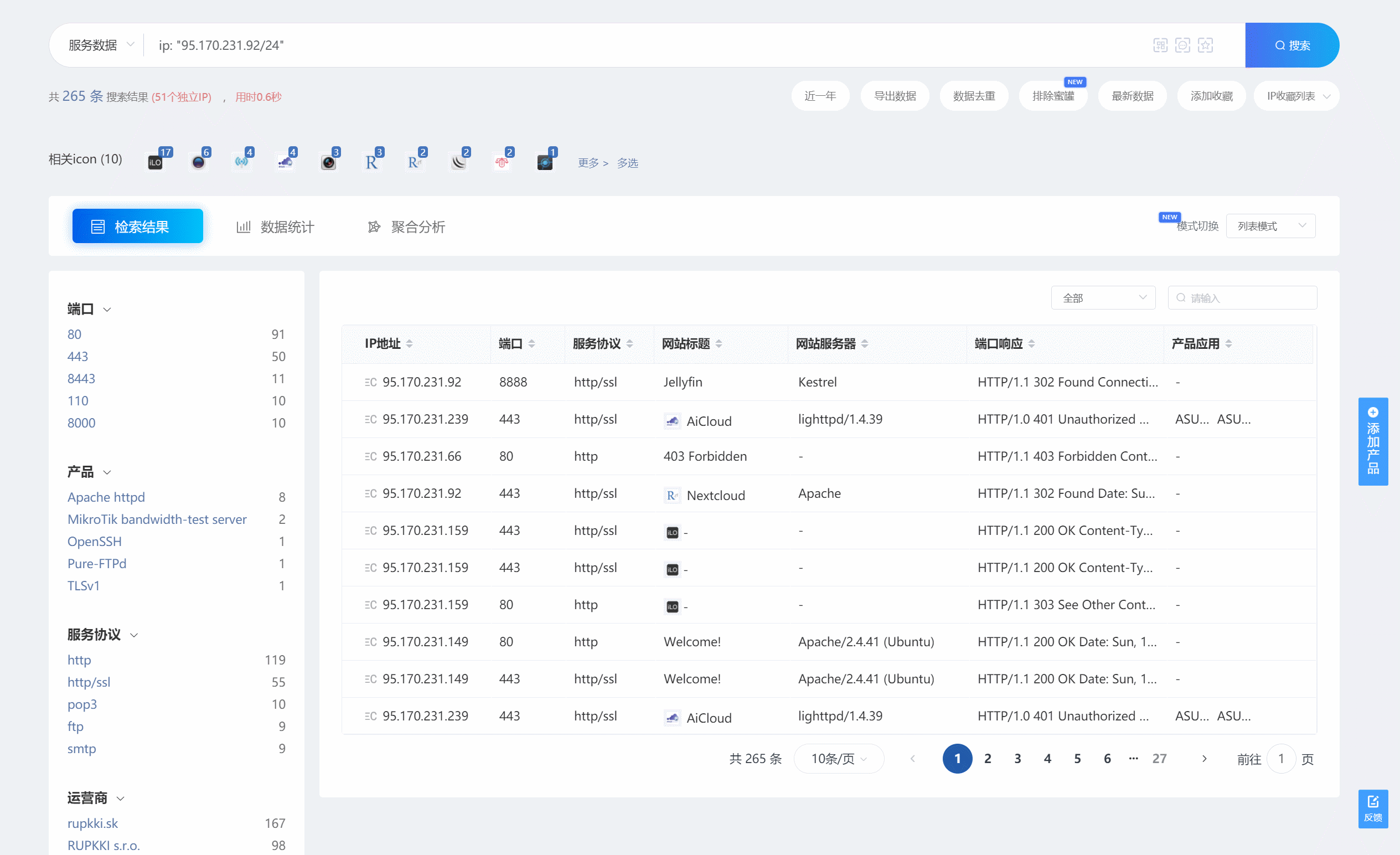This screenshot has height=855, width=1400.
Task: Click the copy icon beside 95.170.231.66
Action: click(x=370, y=456)
